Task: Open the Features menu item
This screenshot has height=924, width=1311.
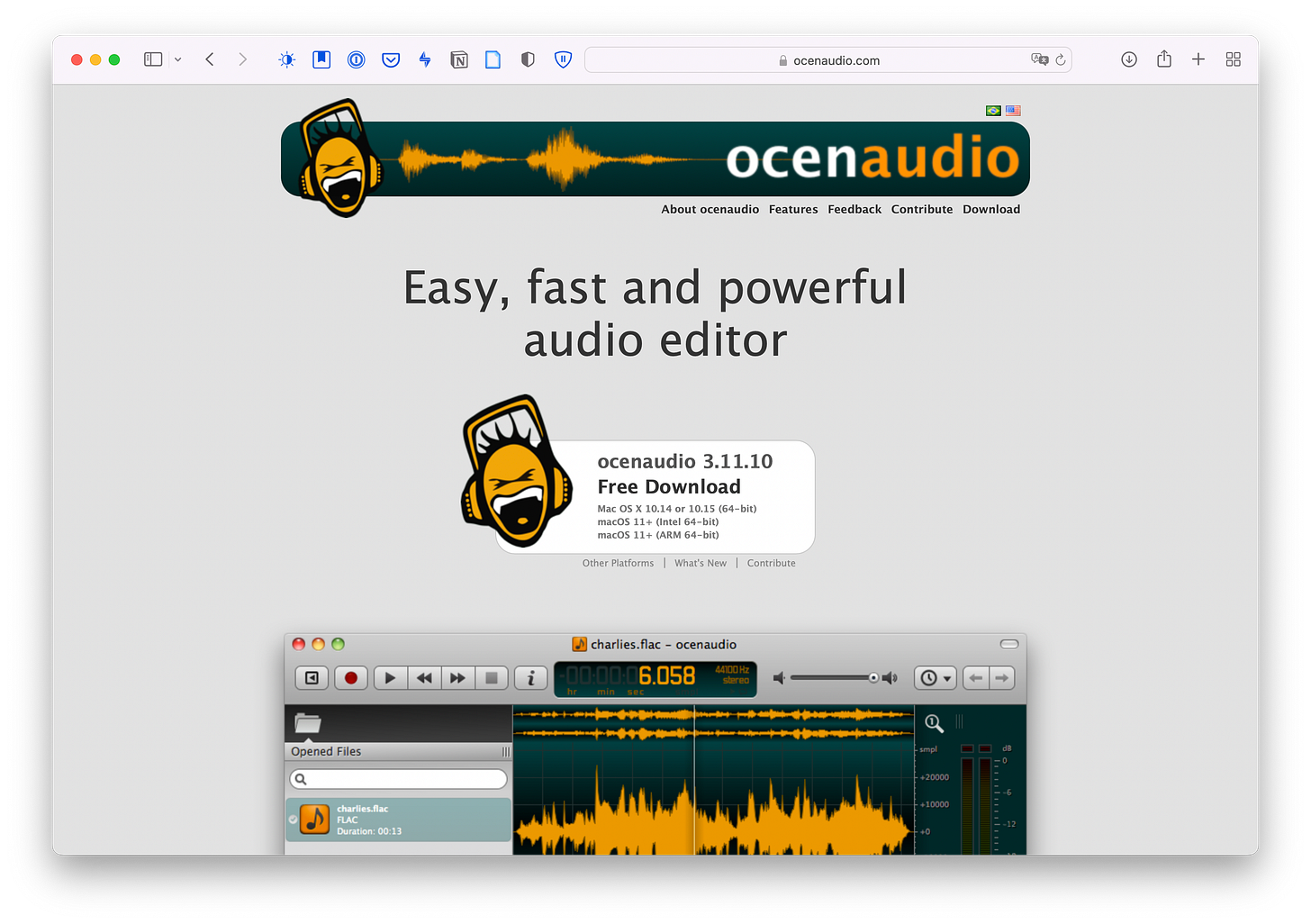Action: point(793,209)
